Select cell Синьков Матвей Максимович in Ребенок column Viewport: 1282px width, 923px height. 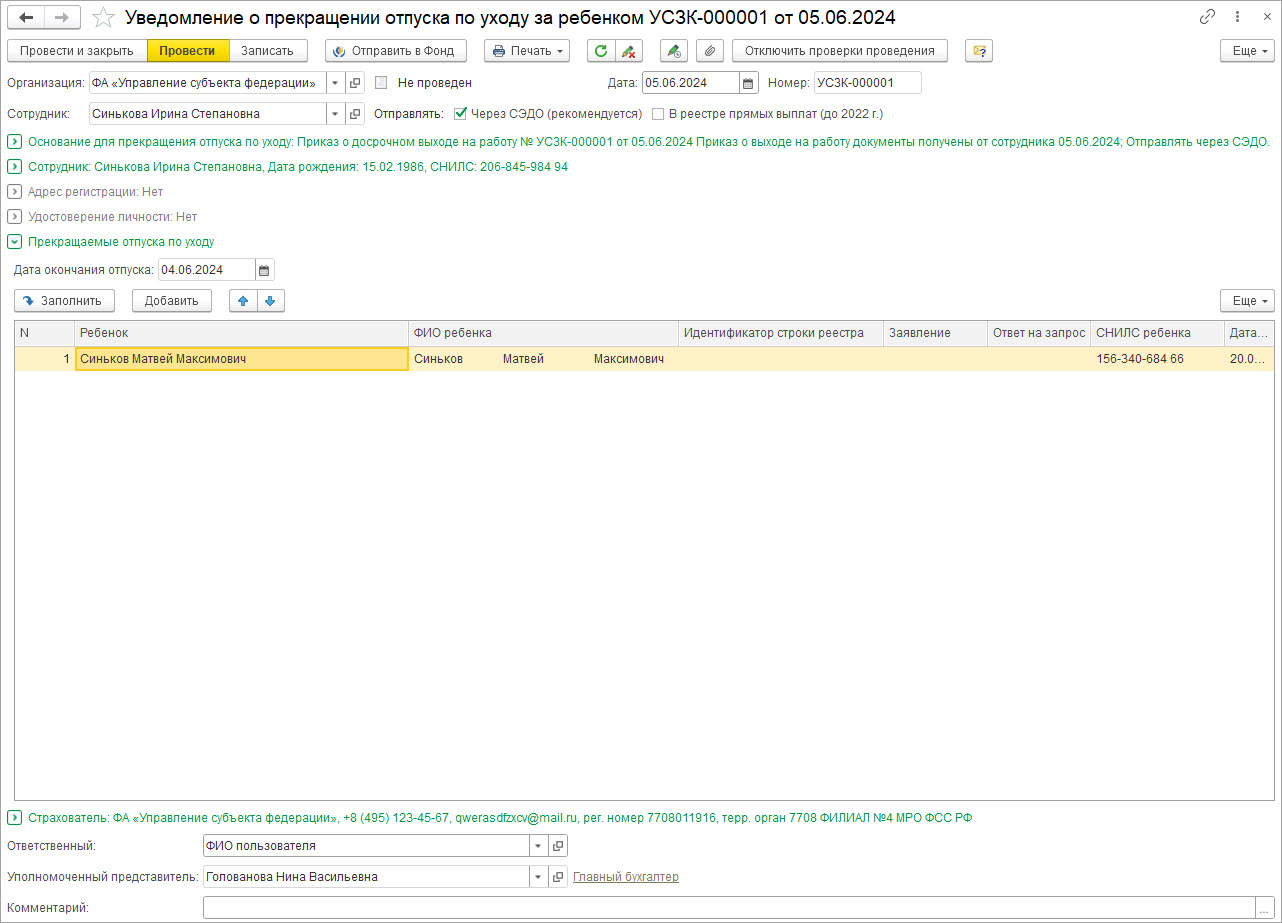(x=241, y=359)
